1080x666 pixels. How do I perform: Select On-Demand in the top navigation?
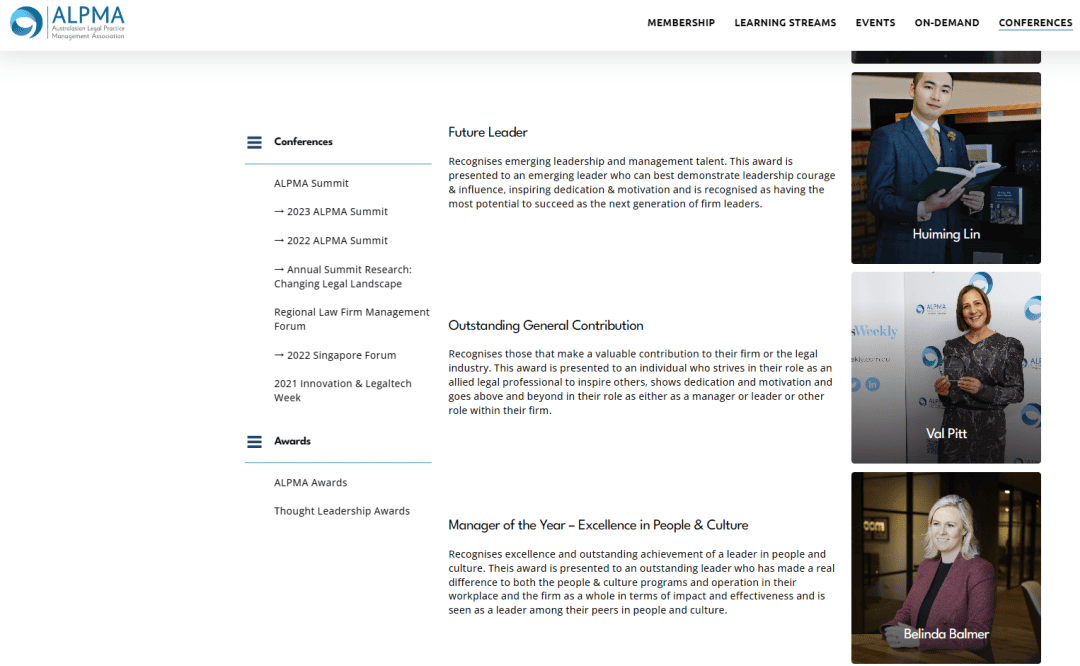(x=946, y=23)
